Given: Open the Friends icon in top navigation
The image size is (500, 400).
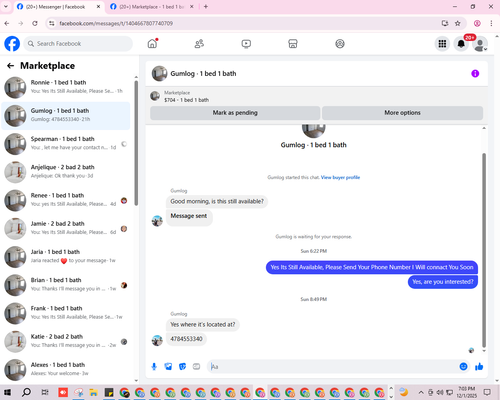Looking at the screenshot, I should click(x=199, y=44).
